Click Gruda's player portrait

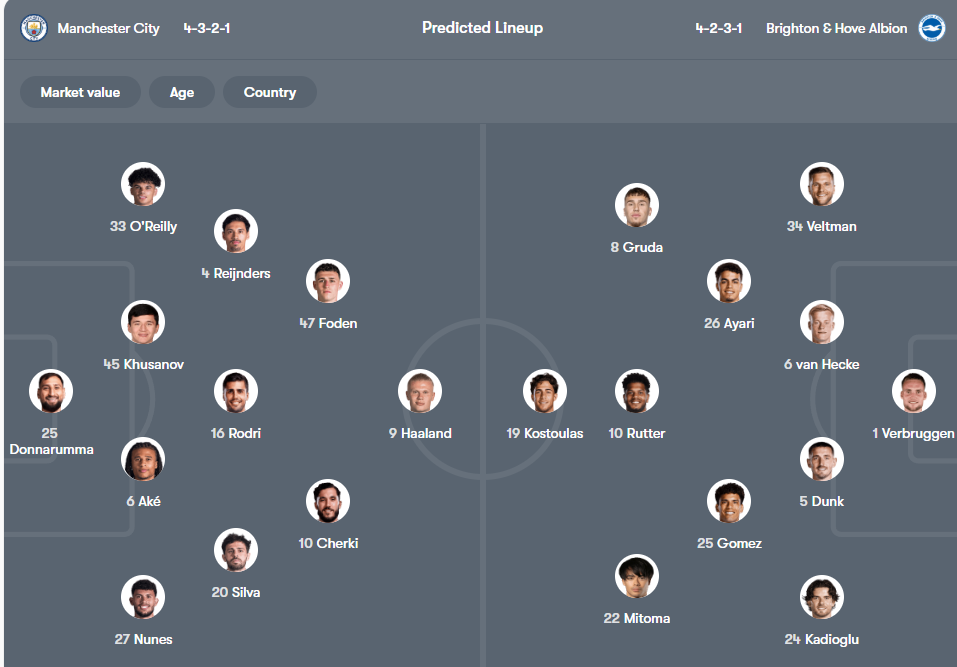click(637, 204)
